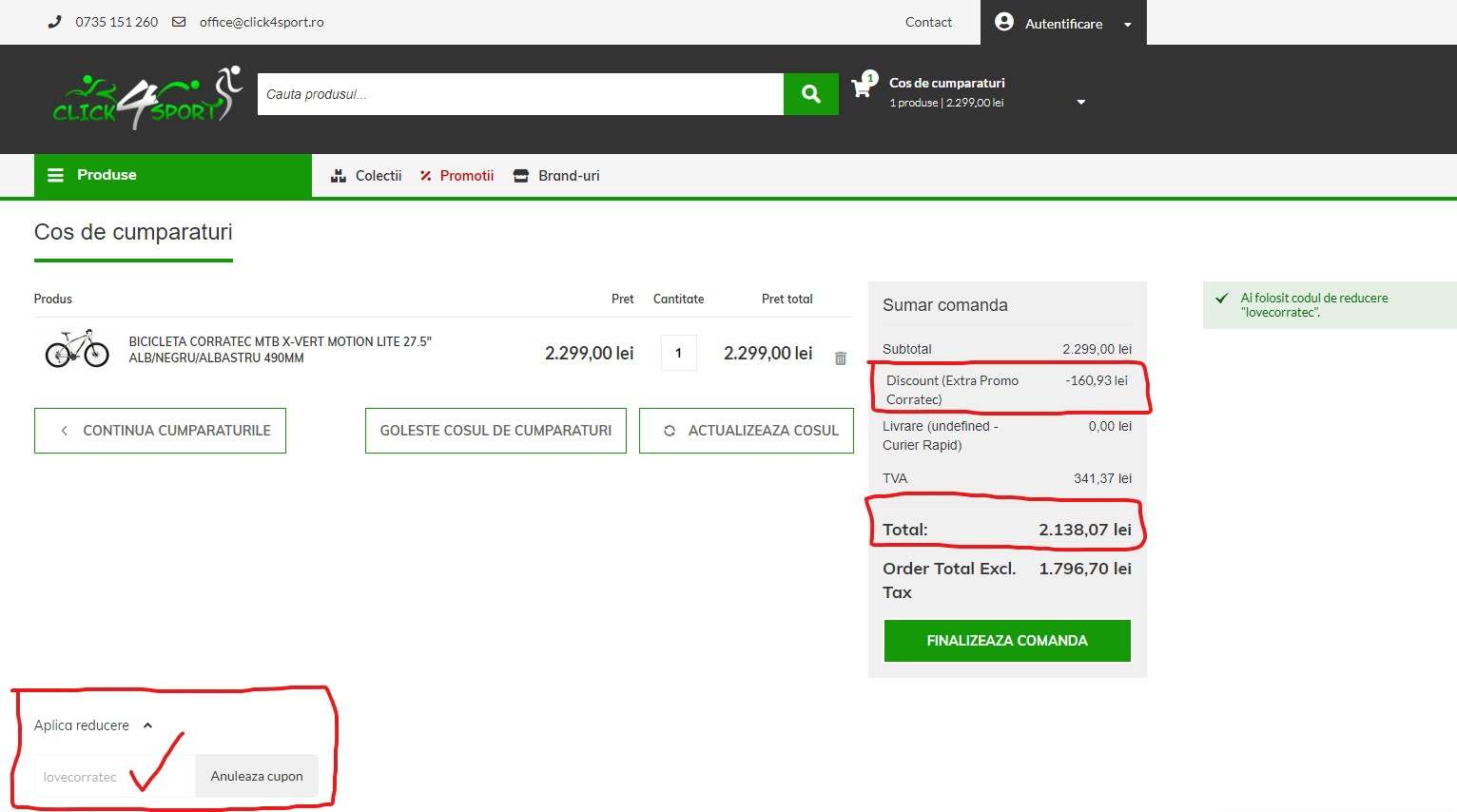
Task: Open the Contact page link
Action: pos(928,22)
